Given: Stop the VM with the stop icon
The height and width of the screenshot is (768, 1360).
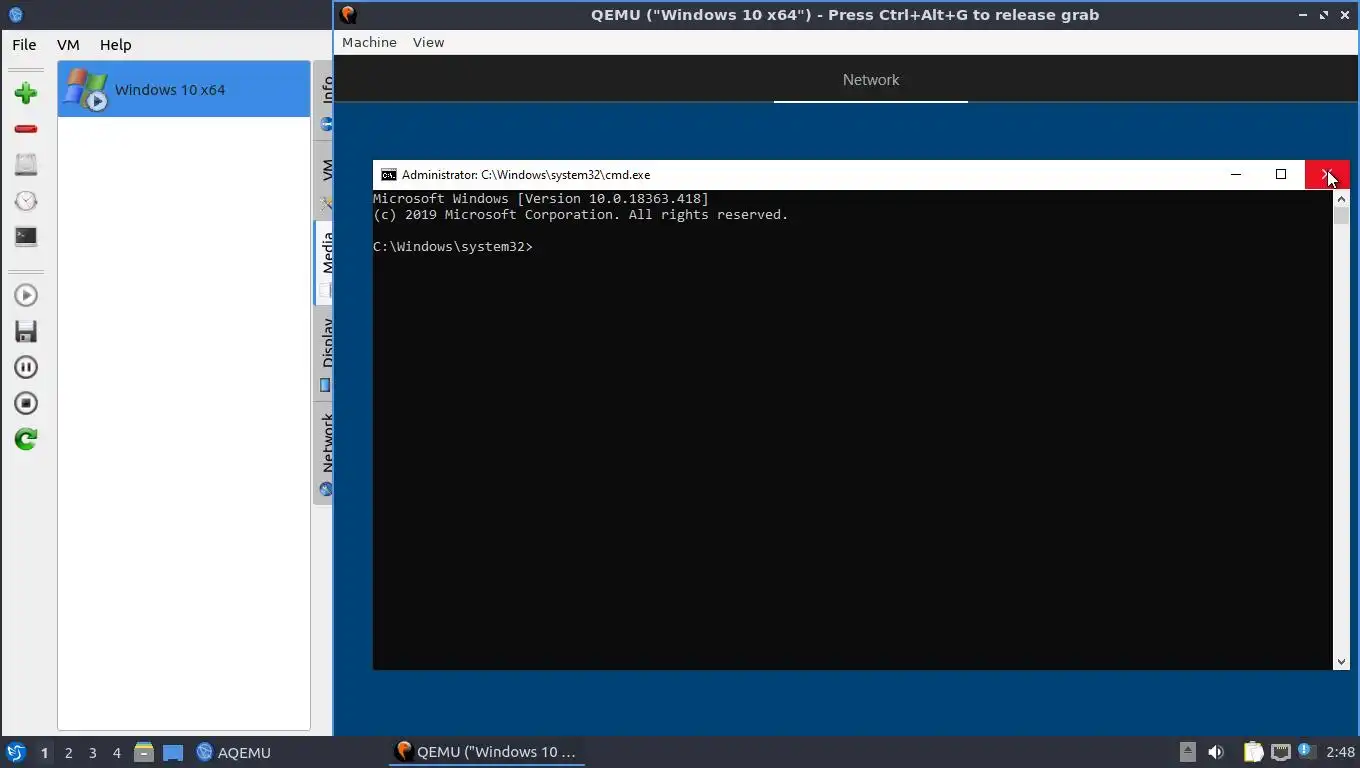Looking at the screenshot, I should (x=26, y=403).
